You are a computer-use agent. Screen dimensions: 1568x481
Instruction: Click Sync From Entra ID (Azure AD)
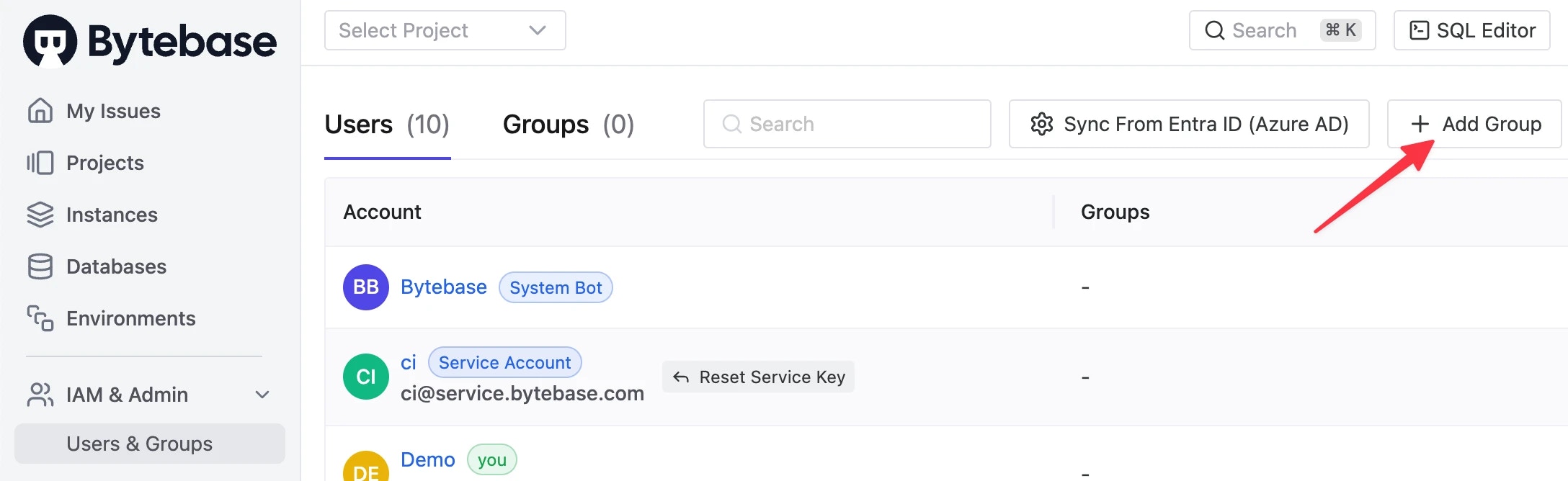[x=1188, y=124]
